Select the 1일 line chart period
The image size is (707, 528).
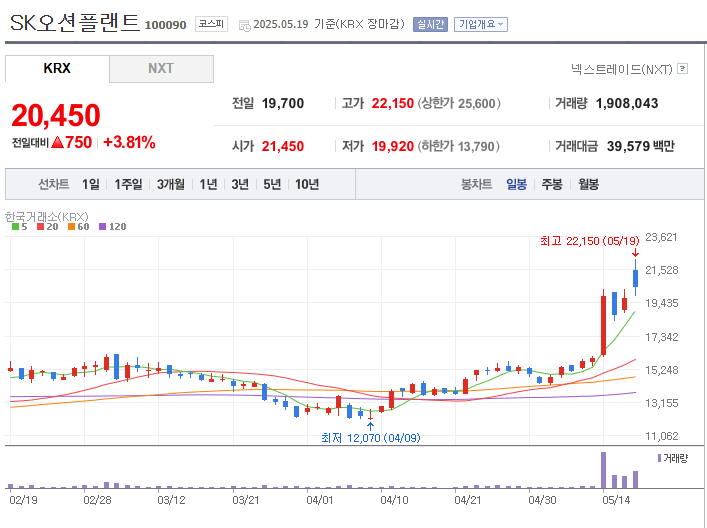click(x=91, y=184)
